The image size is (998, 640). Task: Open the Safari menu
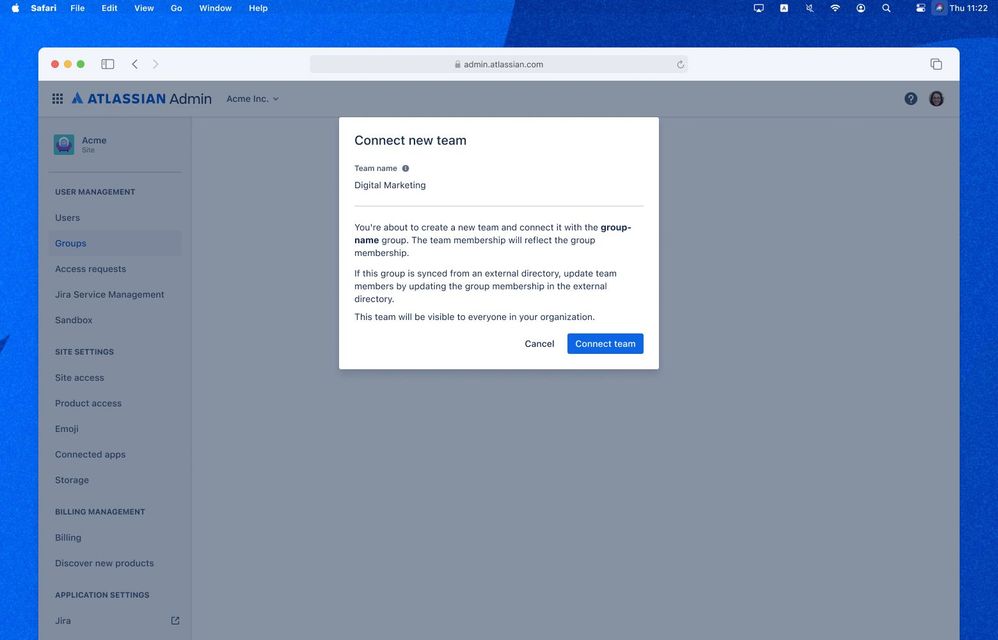43,8
